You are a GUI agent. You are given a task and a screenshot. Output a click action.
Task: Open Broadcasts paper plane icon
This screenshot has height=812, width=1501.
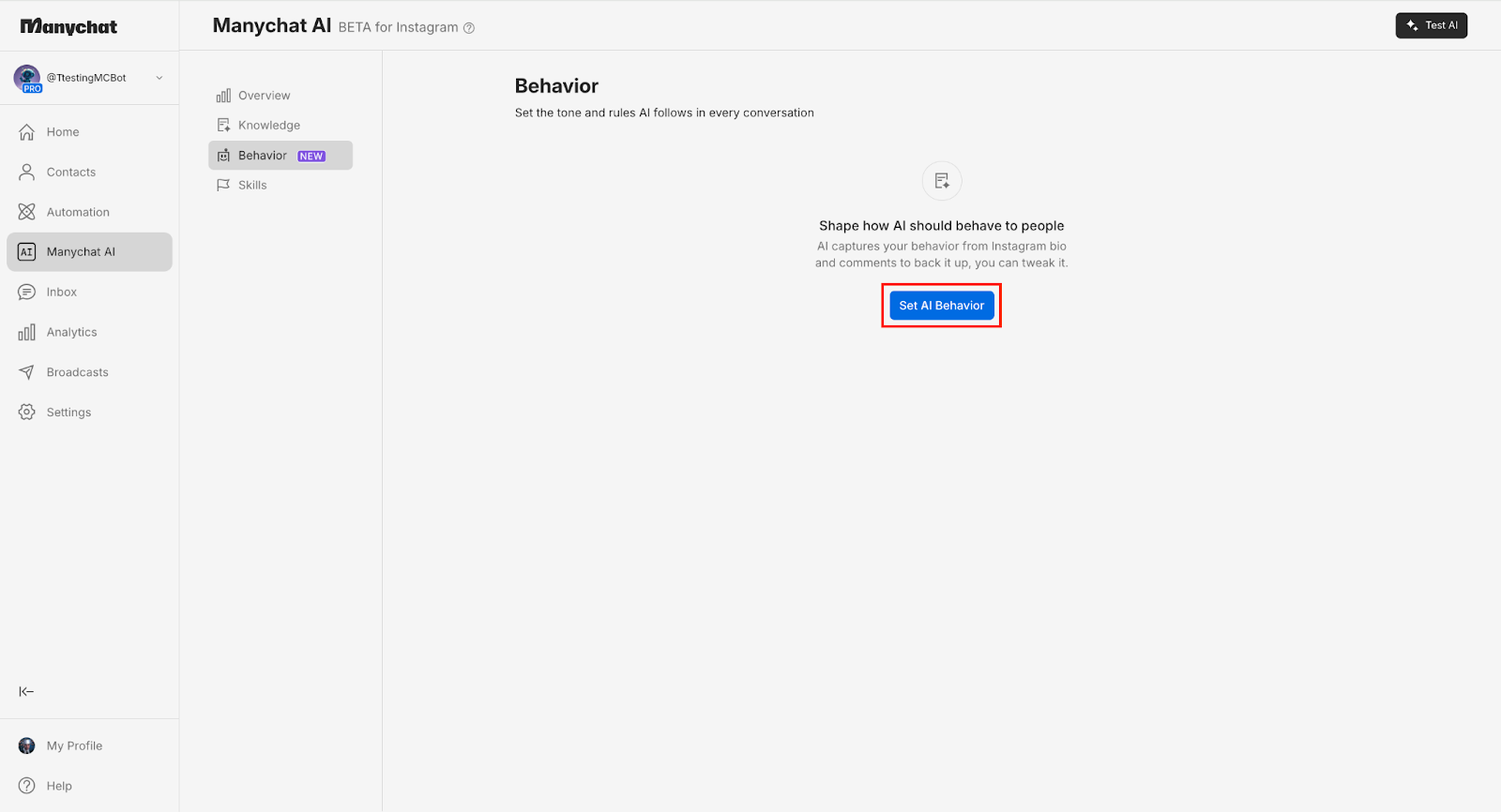click(27, 372)
